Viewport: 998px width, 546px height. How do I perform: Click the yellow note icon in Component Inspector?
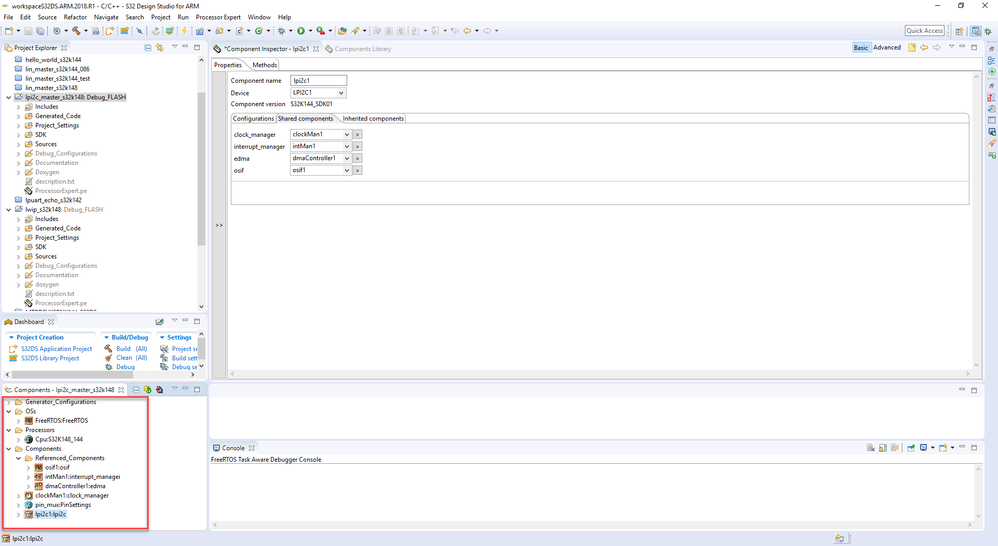[x=911, y=48]
